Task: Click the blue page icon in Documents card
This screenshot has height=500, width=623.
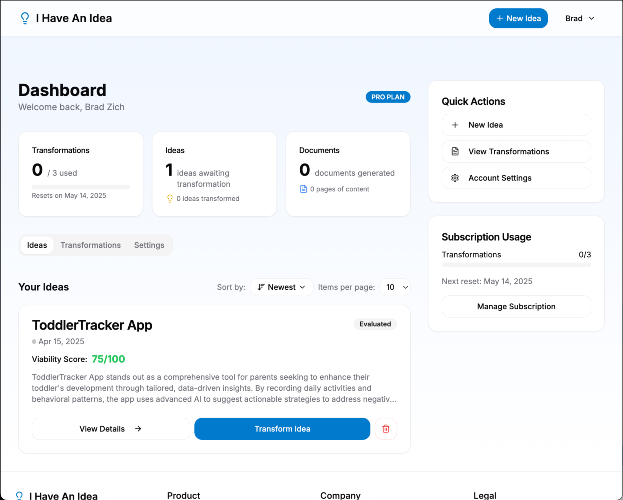Action: (x=303, y=189)
